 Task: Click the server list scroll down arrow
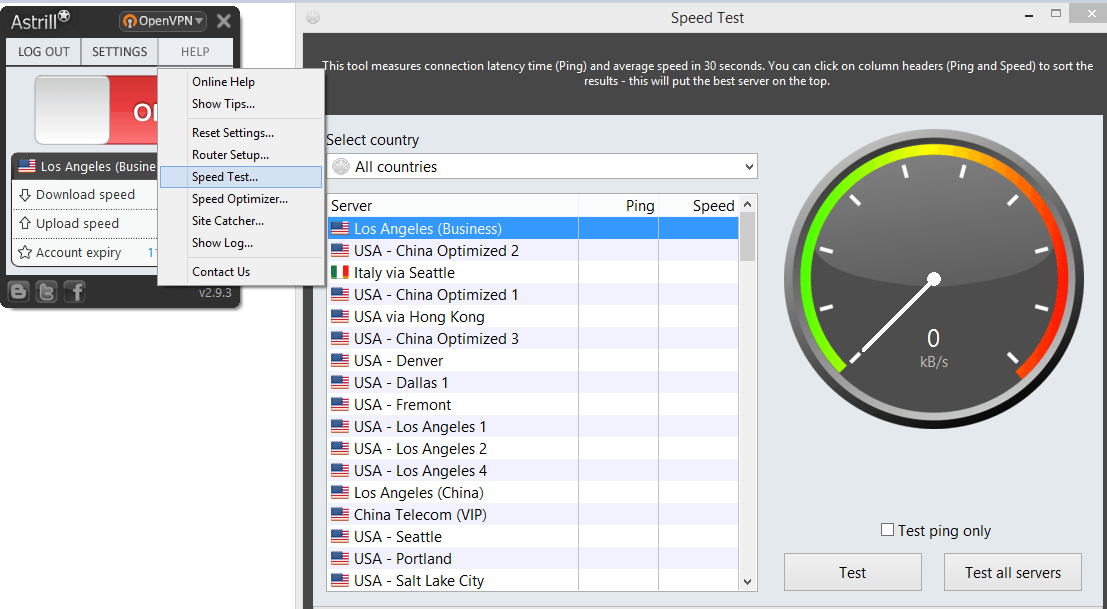(748, 581)
